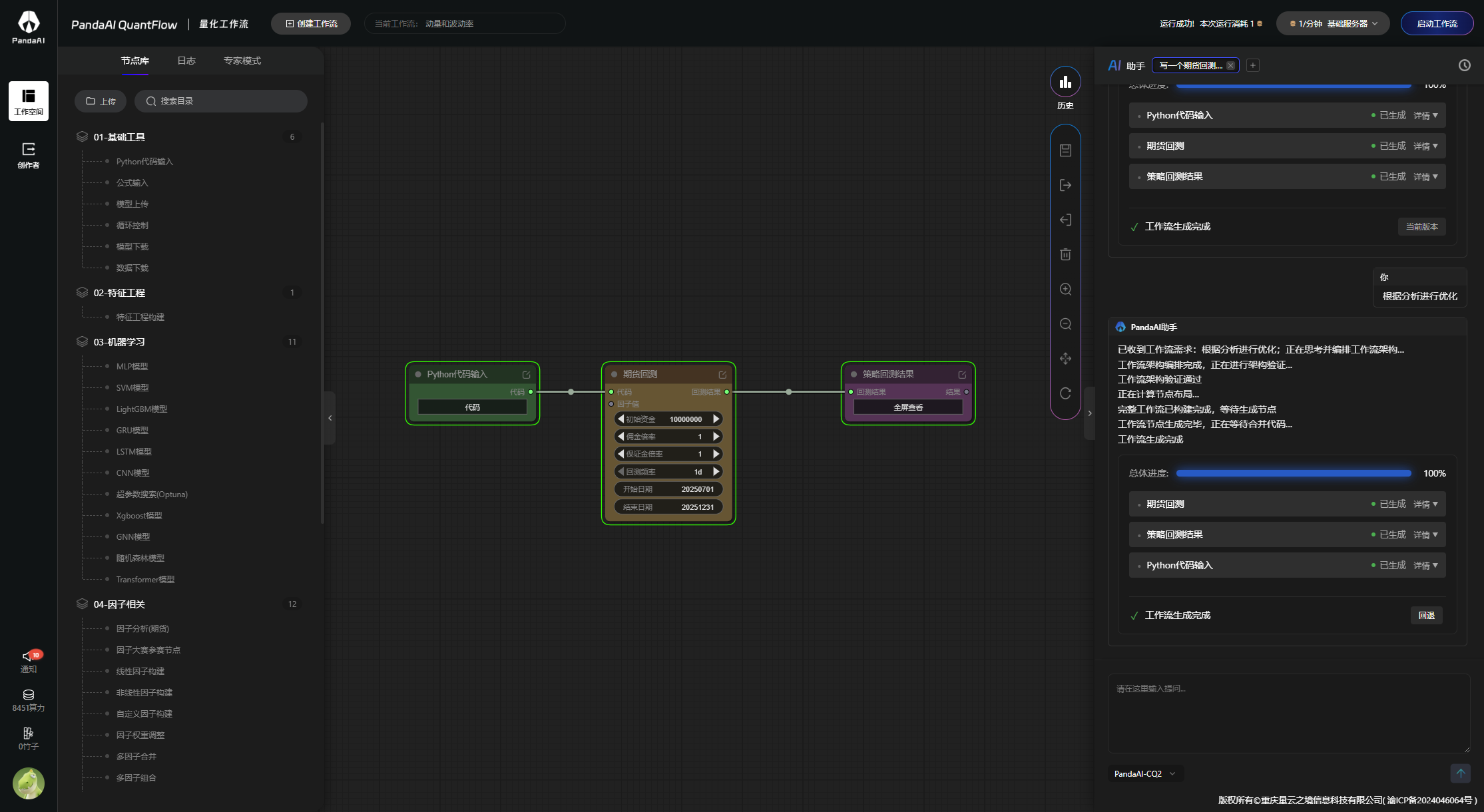This screenshot has width=1484, height=812.
Task: Open the 期货回测 node edit icon
Action: click(722, 375)
